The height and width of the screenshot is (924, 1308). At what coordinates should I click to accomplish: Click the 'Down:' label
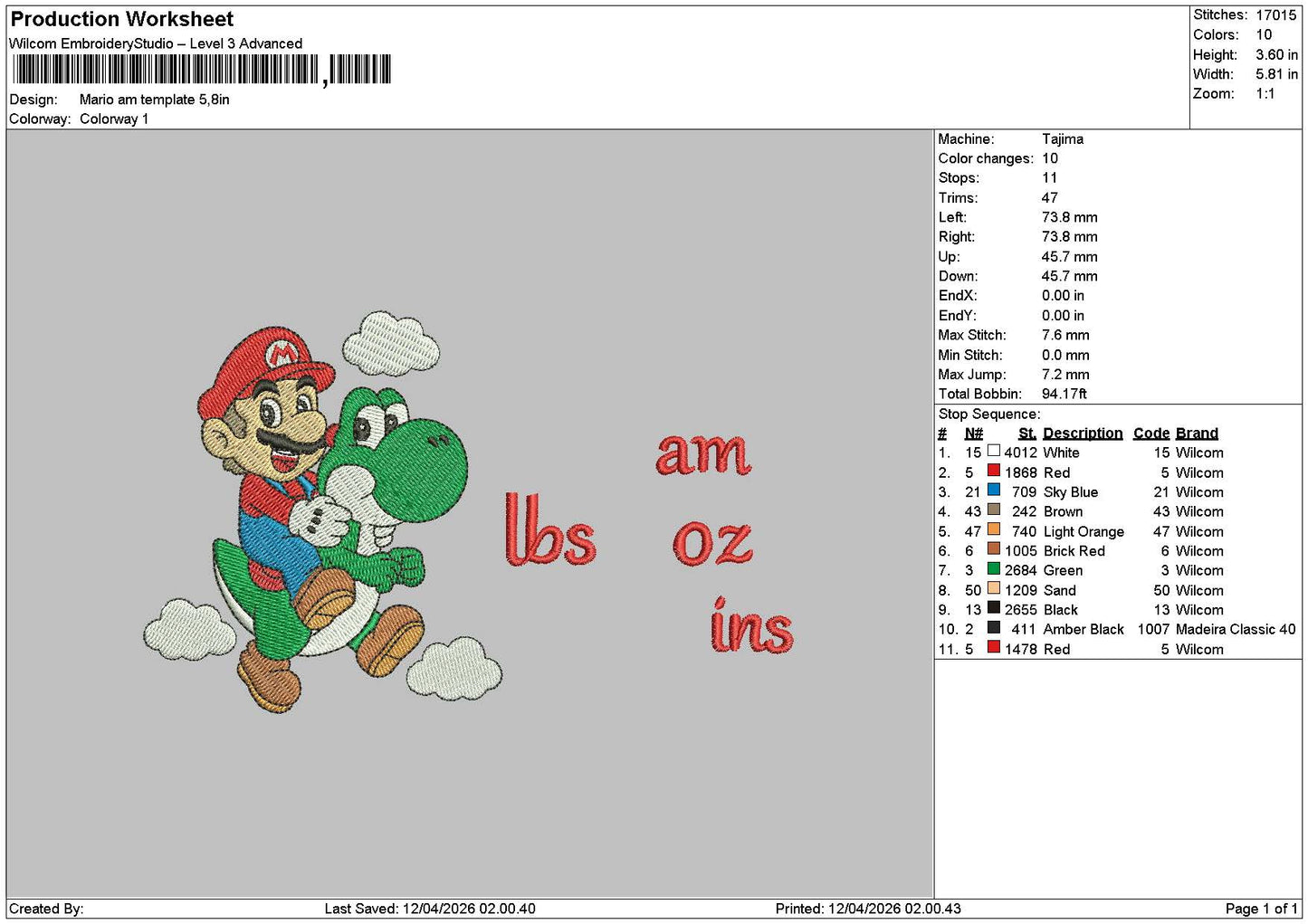[958, 276]
